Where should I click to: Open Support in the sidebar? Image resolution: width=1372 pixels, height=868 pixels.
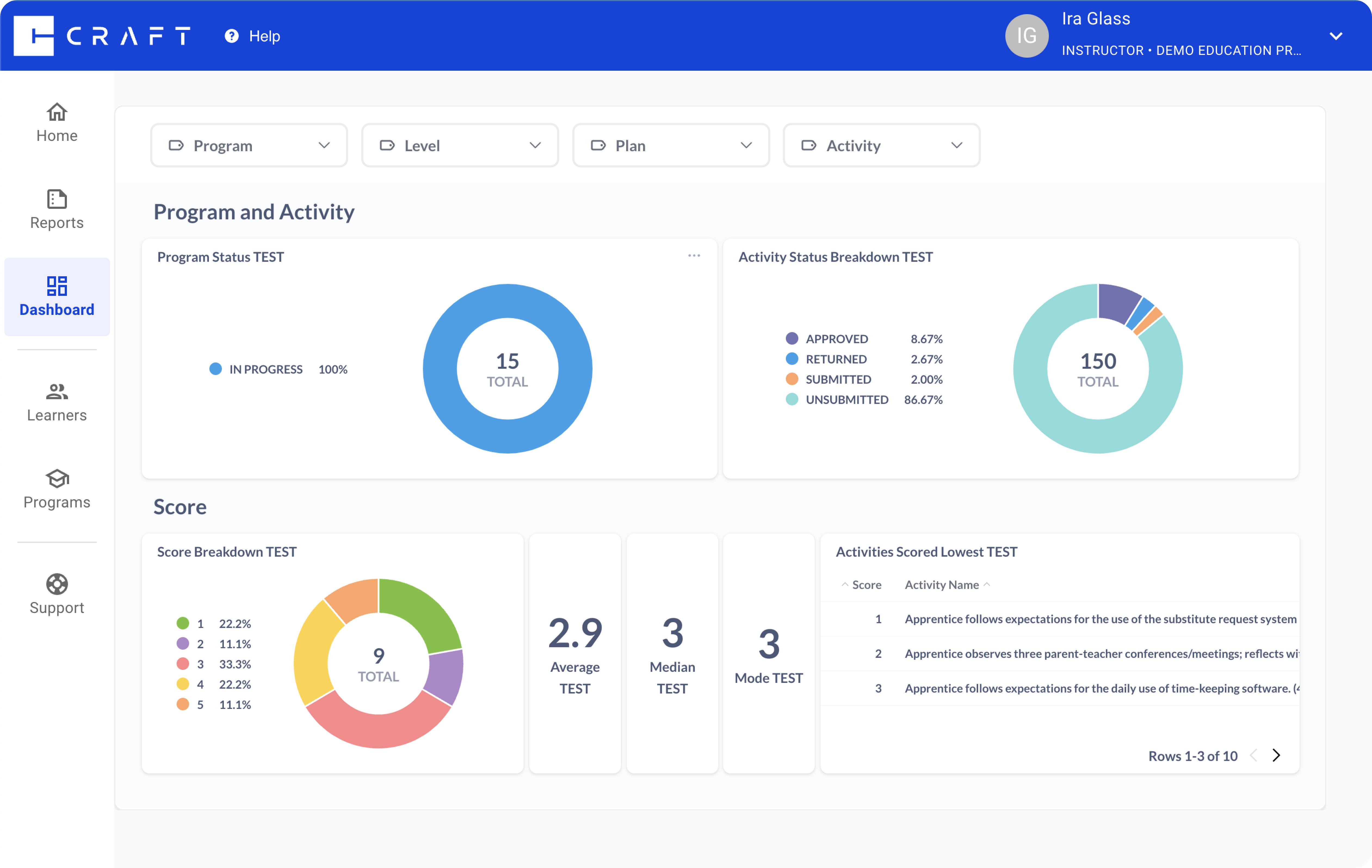(57, 595)
